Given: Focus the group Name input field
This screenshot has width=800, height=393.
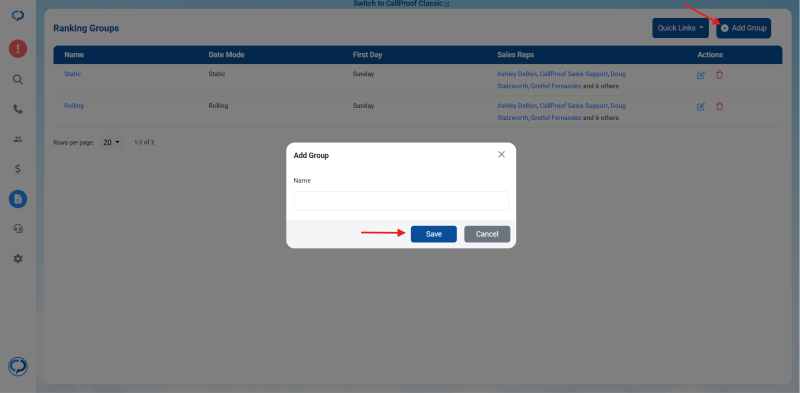Looking at the screenshot, I should click(x=401, y=201).
